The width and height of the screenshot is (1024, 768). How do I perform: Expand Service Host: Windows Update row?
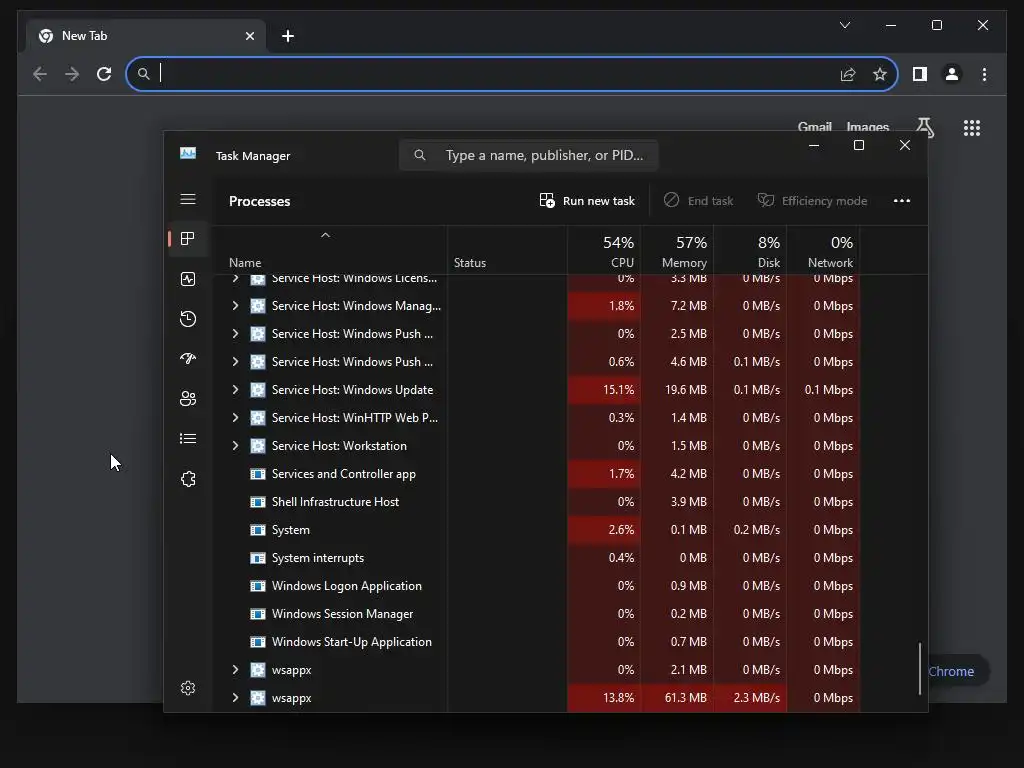[235, 390]
